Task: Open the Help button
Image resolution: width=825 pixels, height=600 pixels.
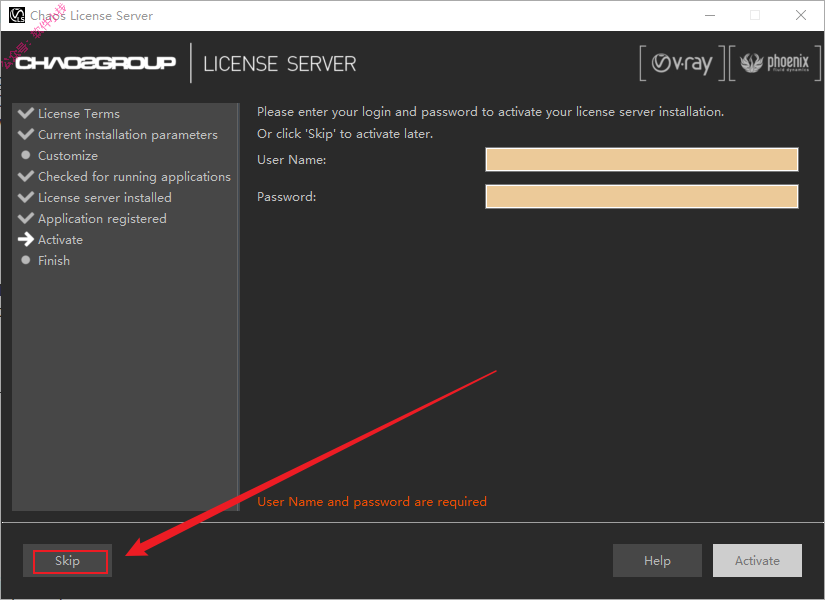Action: click(x=657, y=561)
